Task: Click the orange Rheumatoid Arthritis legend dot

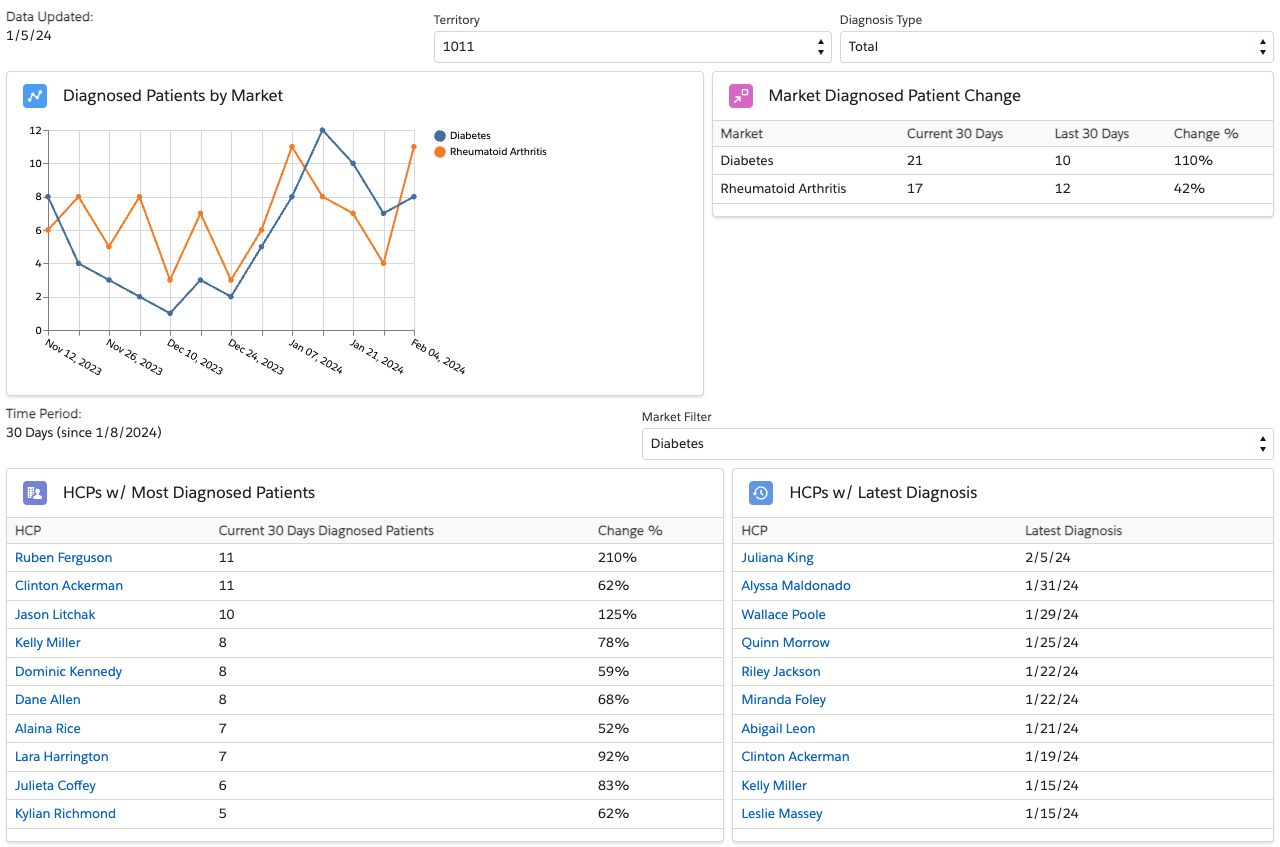Action: tap(440, 152)
